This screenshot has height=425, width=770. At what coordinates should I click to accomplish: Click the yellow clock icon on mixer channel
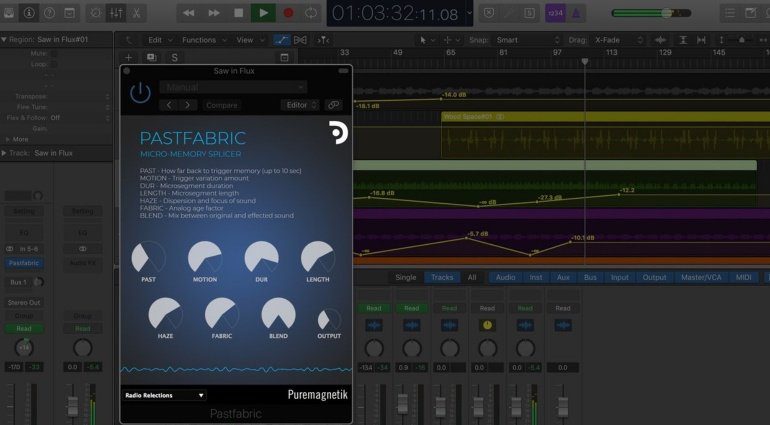click(x=487, y=325)
